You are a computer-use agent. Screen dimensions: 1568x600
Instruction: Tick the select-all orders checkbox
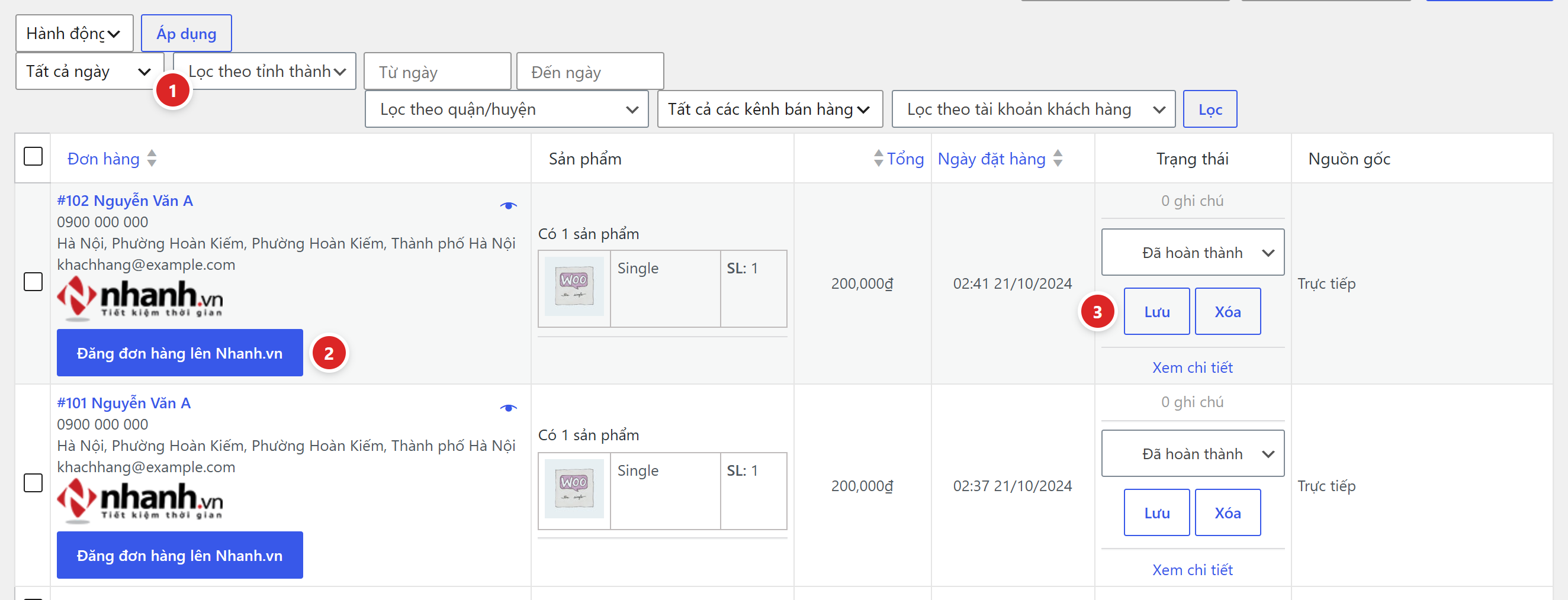[x=33, y=156]
